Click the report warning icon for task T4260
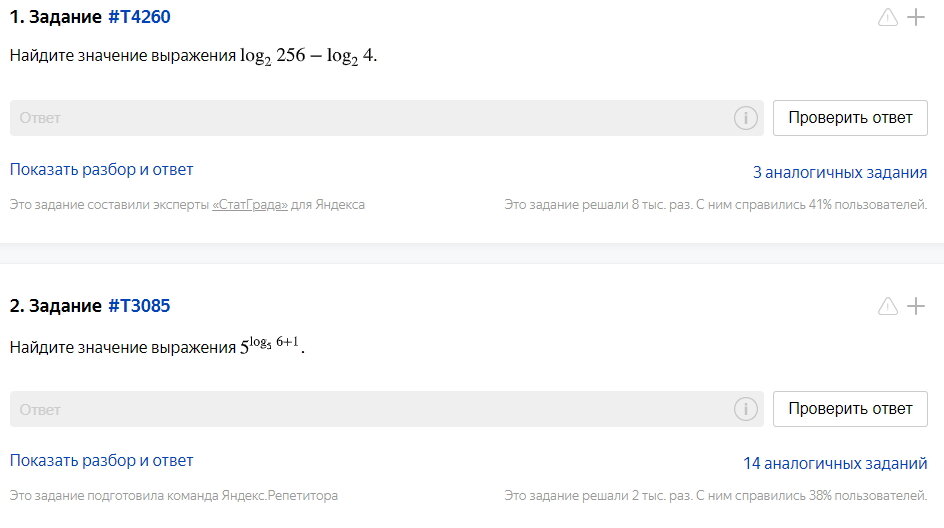Viewport: 944px width, 528px height. [887, 17]
